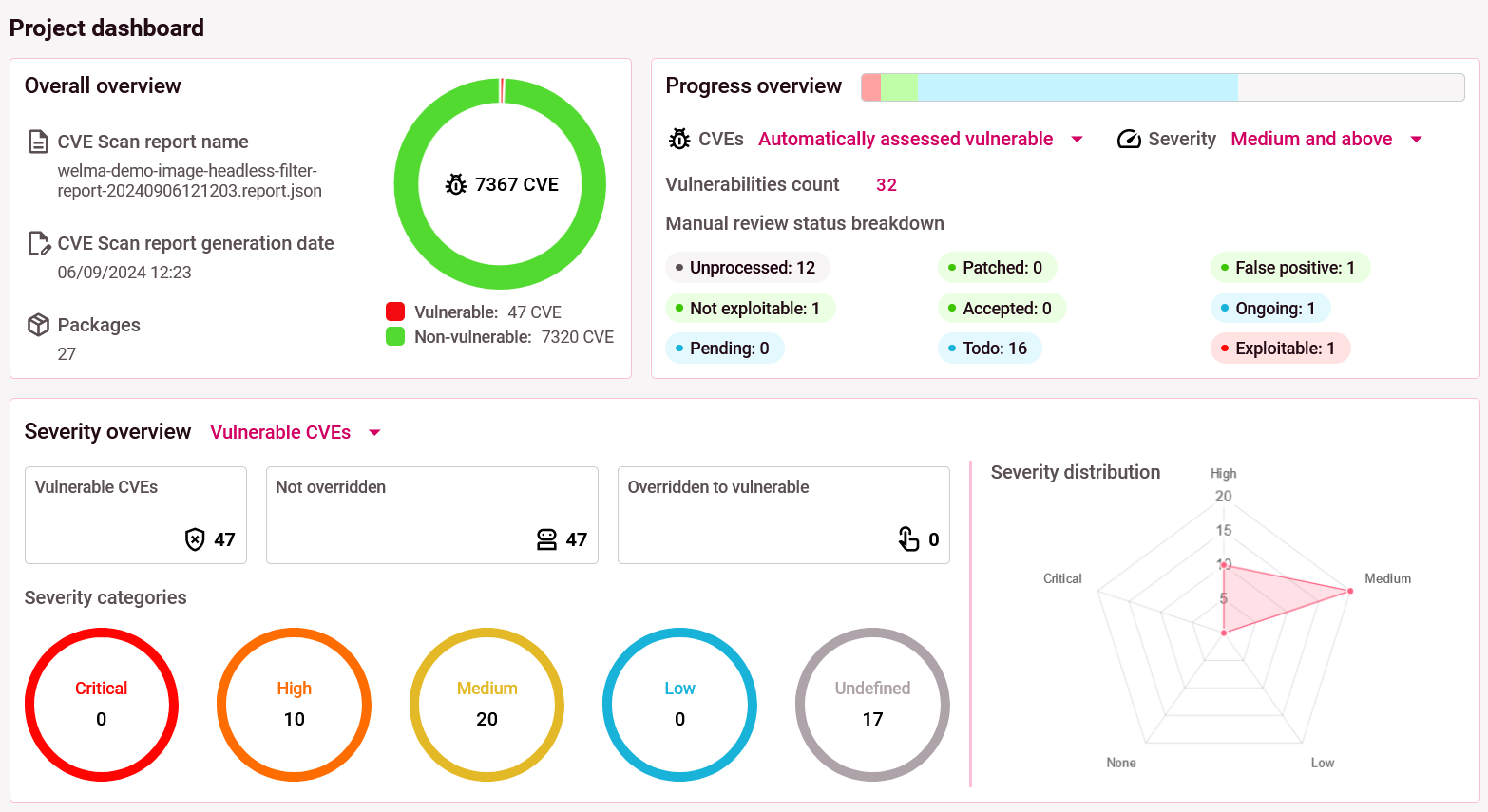Expand the Vulnerable CVEs selector in Severity overview
The height and width of the screenshot is (812, 1488).
point(281,431)
